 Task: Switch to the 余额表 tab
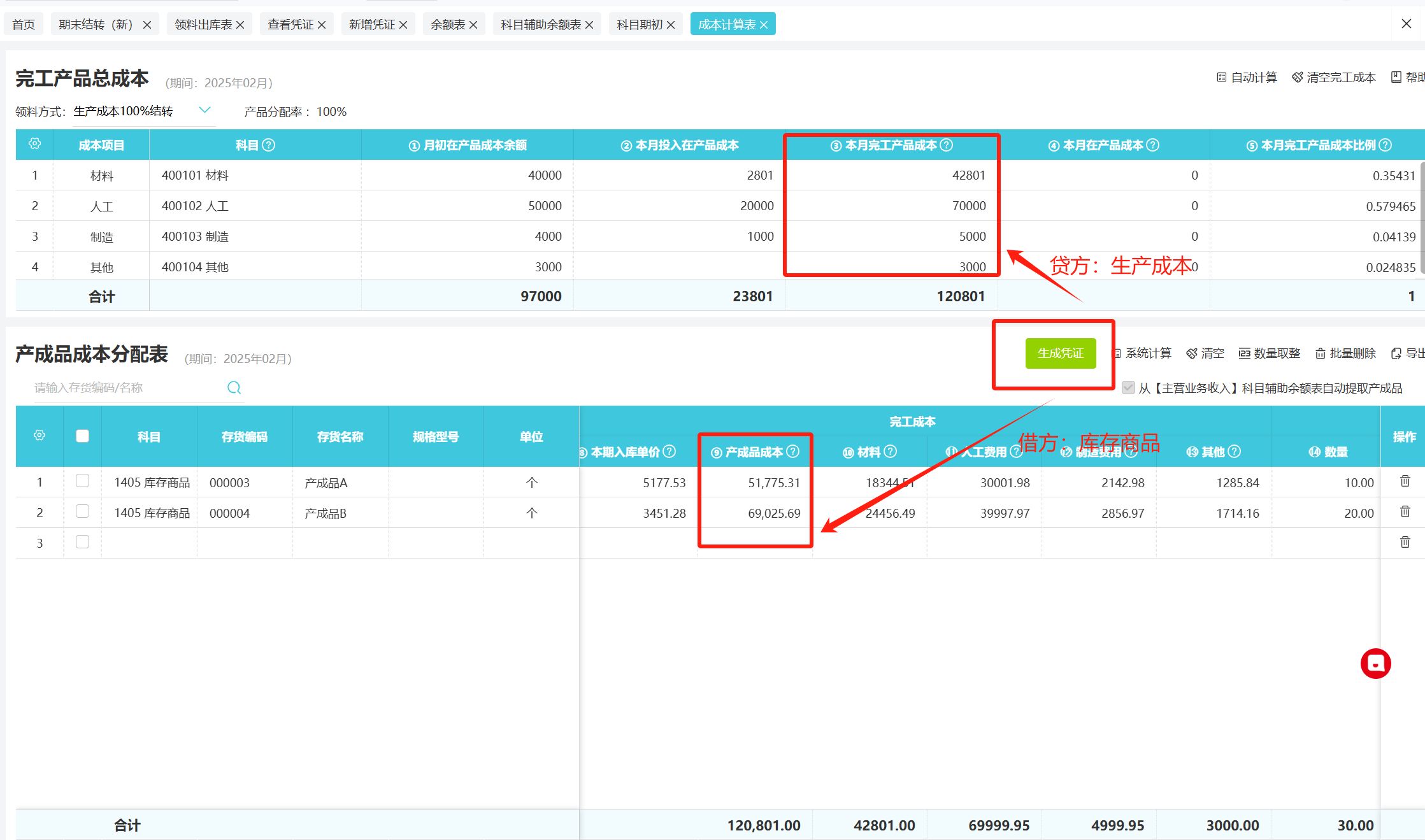click(448, 24)
